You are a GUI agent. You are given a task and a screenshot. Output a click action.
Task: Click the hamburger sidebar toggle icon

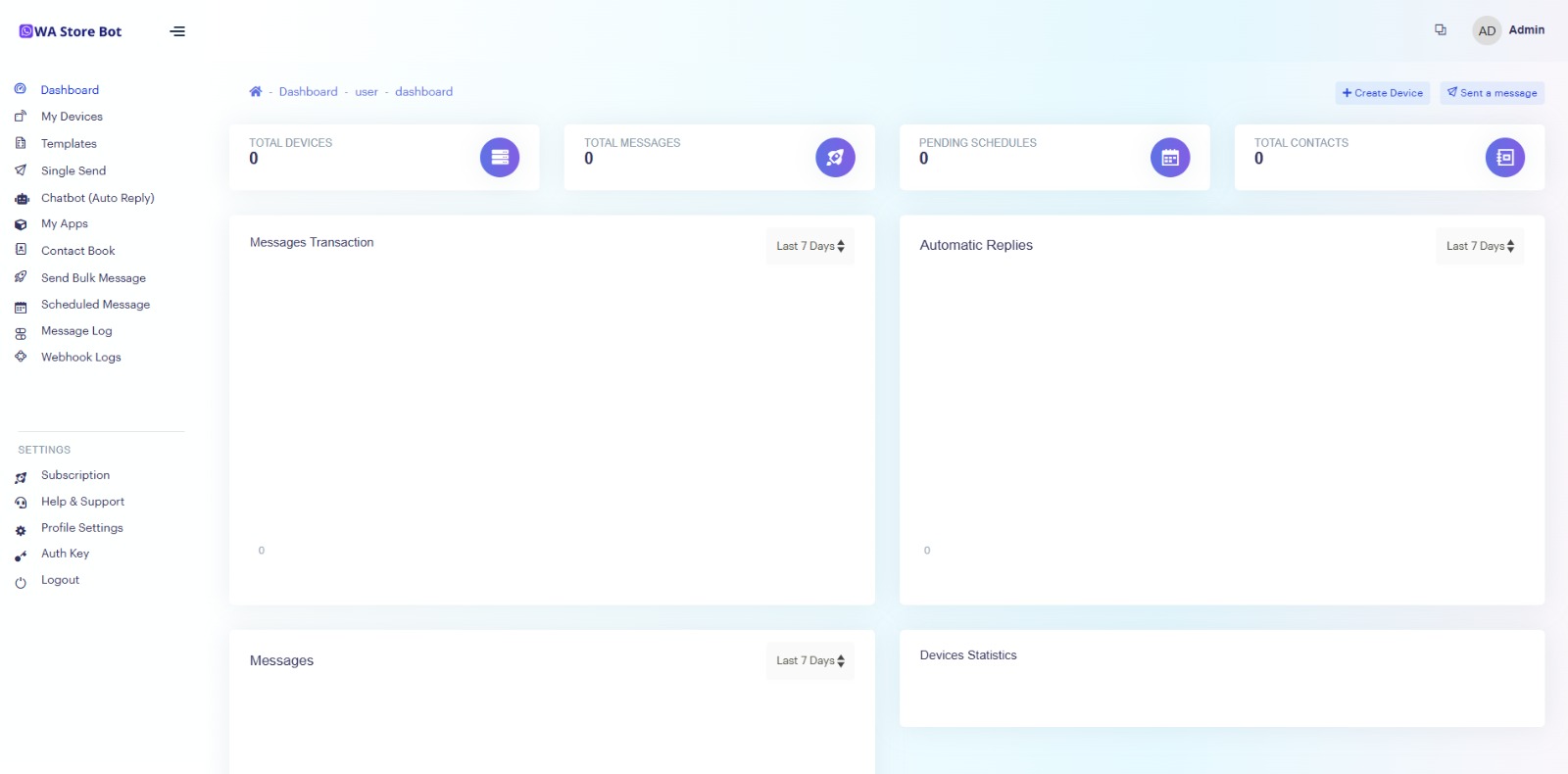click(x=177, y=31)
